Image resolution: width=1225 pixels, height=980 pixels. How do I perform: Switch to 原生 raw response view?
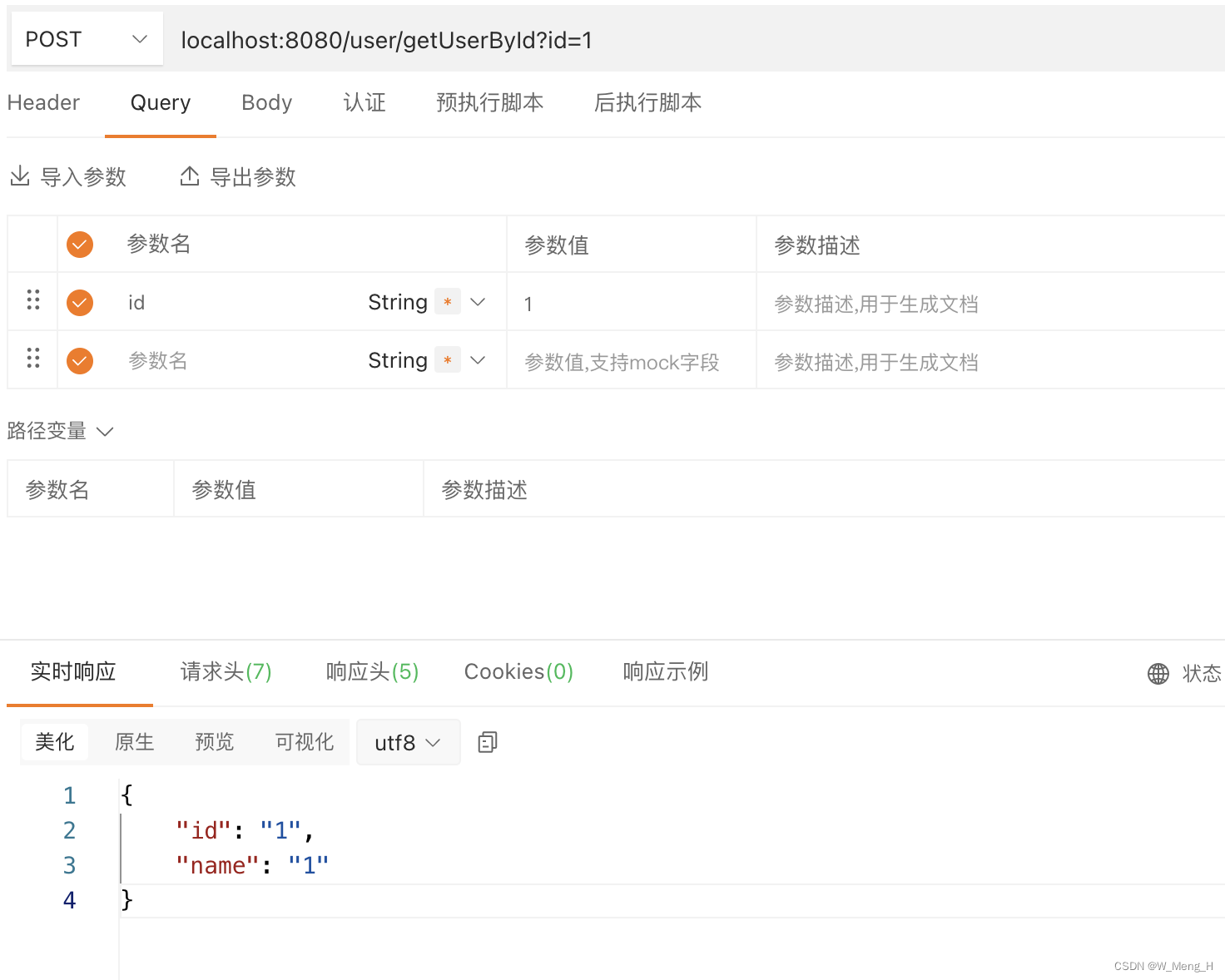coord(135,741)
